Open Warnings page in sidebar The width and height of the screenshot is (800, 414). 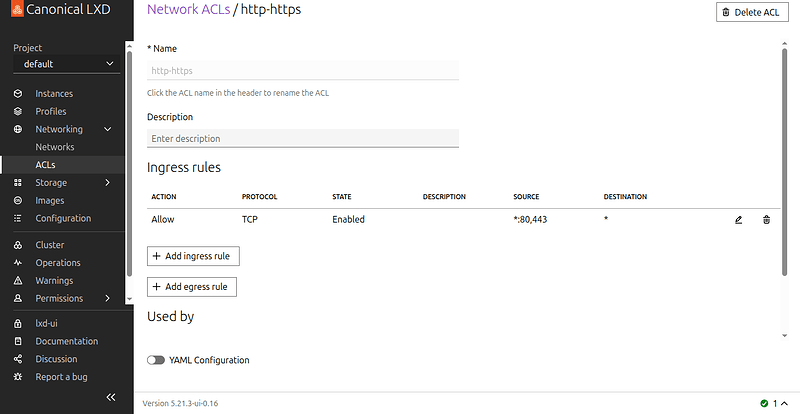[54, 281]
